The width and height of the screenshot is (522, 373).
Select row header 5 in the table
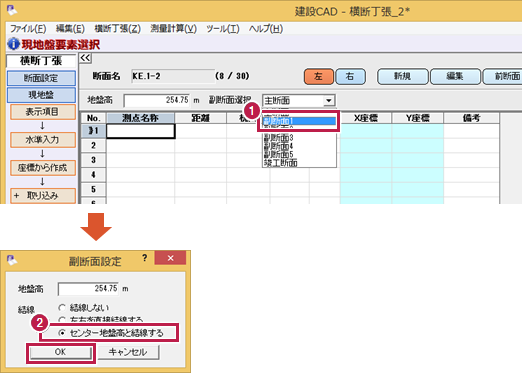click(94, 190)
